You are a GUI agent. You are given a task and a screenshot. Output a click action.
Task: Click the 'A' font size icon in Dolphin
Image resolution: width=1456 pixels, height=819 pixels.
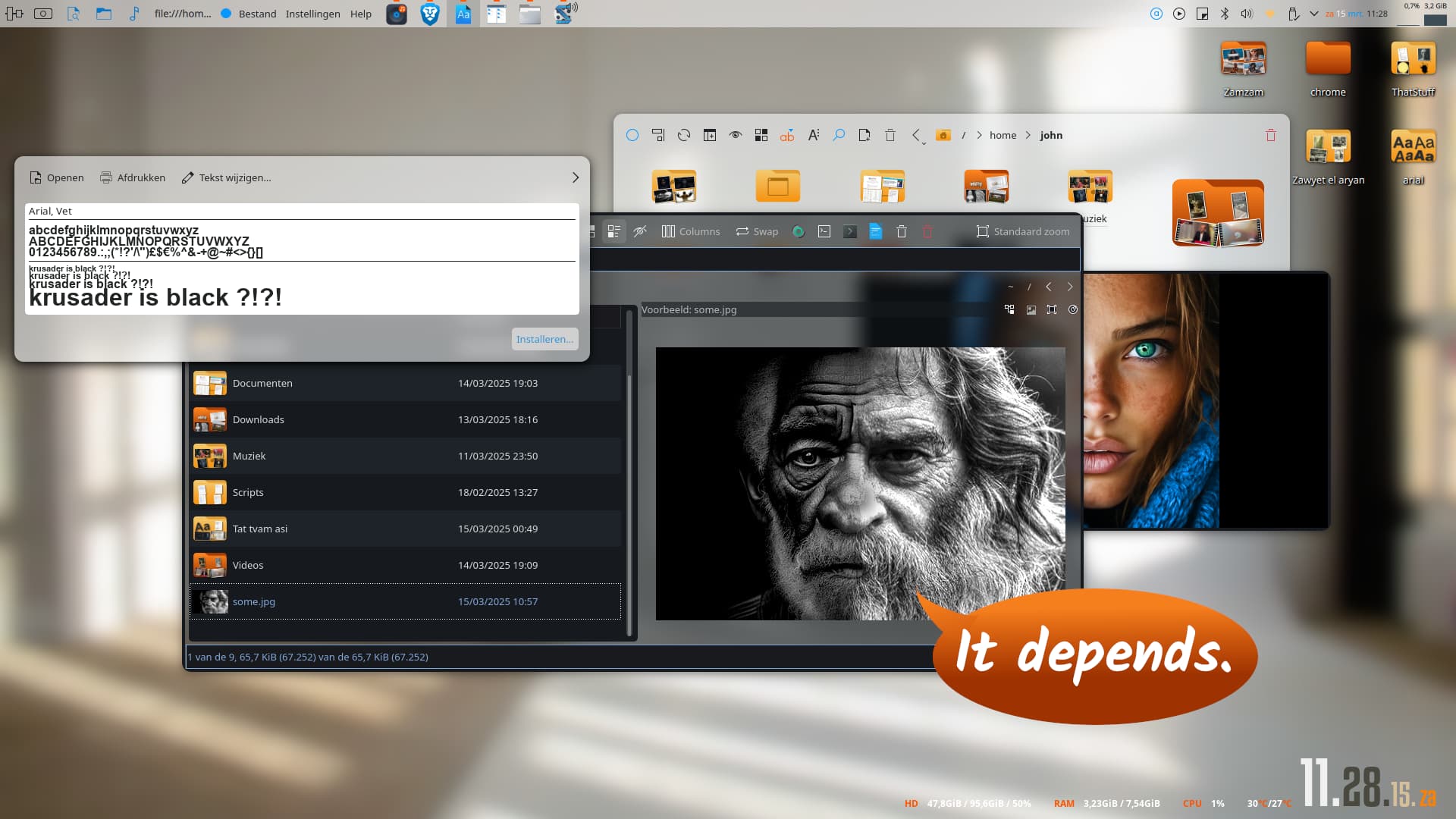[813, 135]
